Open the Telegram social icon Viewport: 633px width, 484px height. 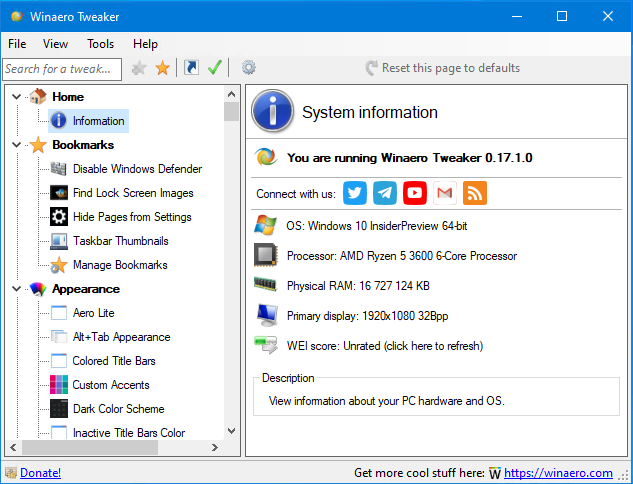(x=384, y=193)
